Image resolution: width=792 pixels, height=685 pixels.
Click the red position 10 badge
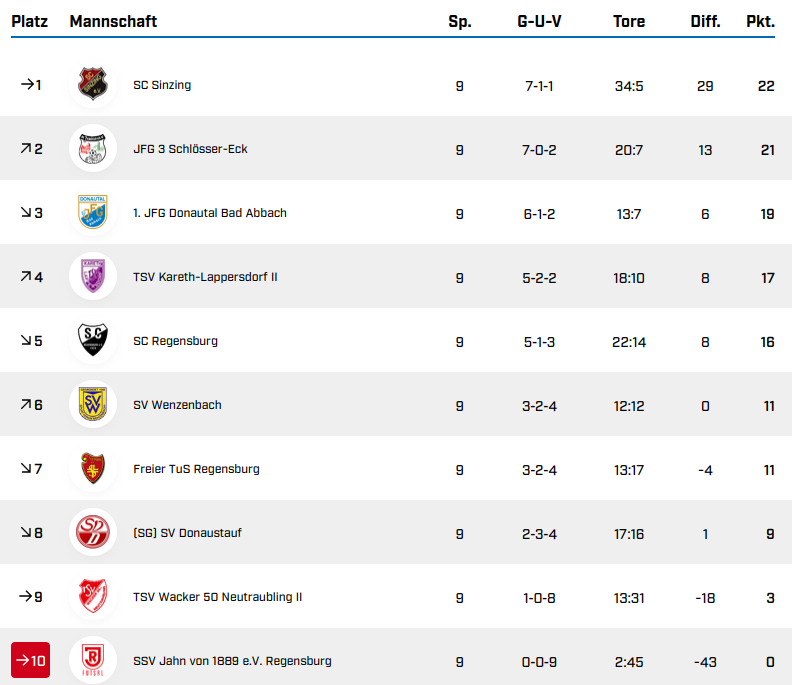coord(30,661)
